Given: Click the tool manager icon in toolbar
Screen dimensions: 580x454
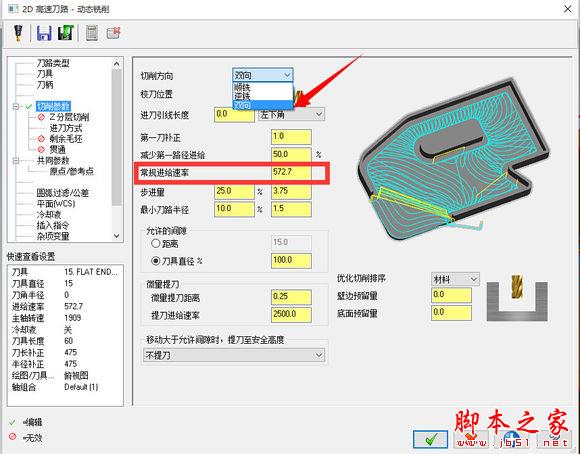Looking at the screenshot, I should click(18, 33).
